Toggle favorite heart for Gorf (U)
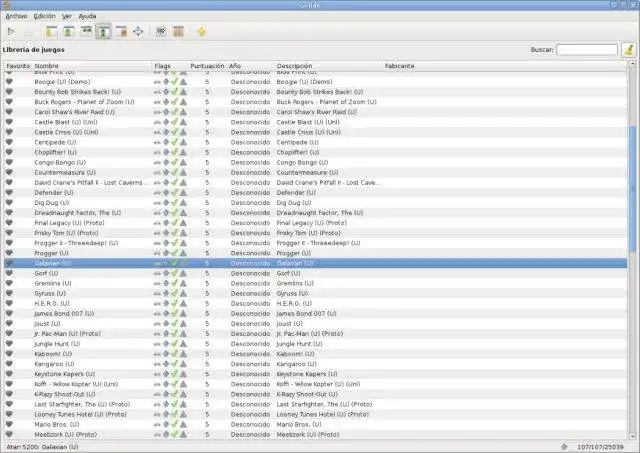This screenshot has height=453, width=640. 9,273
